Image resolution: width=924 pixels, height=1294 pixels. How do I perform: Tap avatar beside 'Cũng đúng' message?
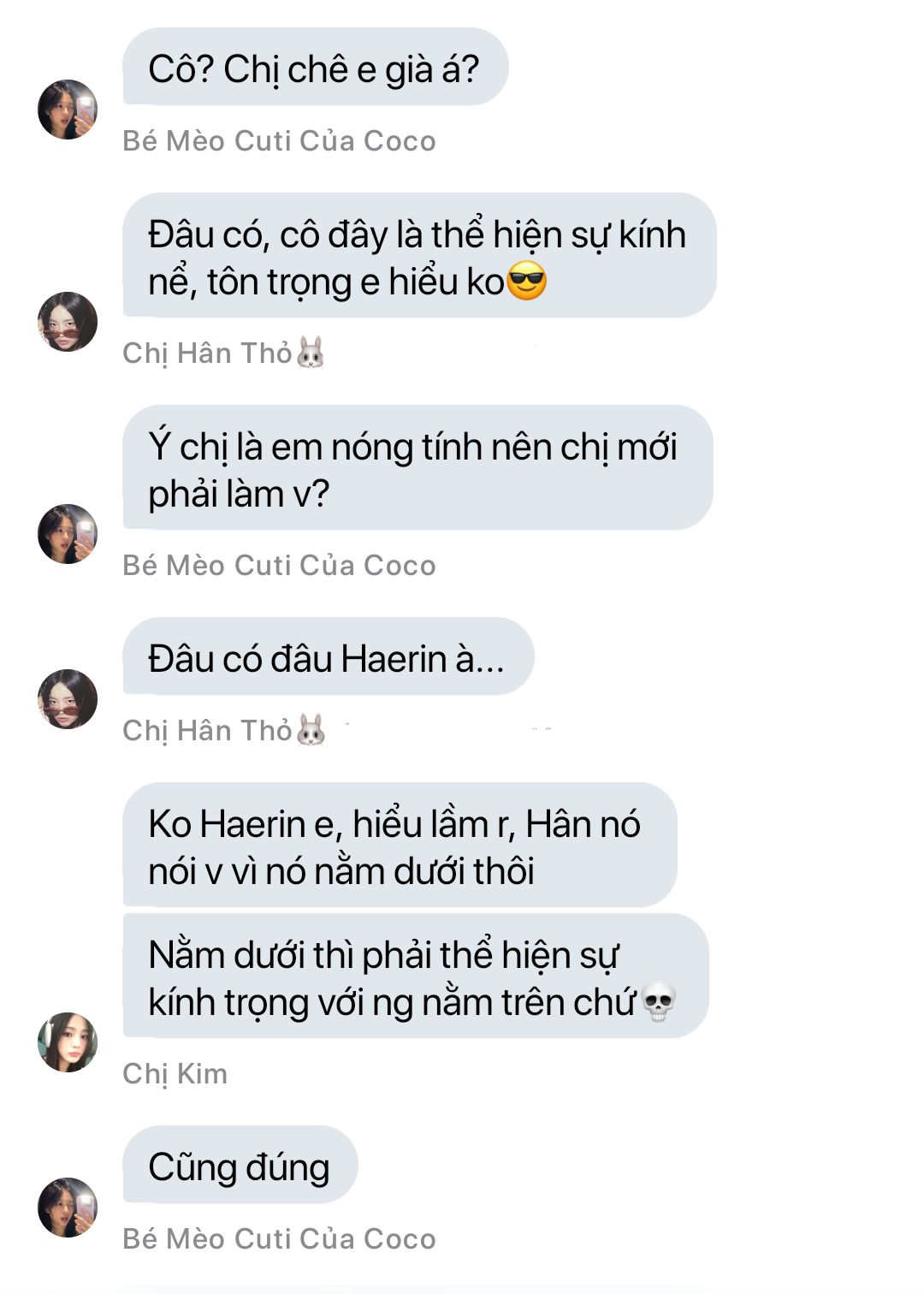point(68,1208)
